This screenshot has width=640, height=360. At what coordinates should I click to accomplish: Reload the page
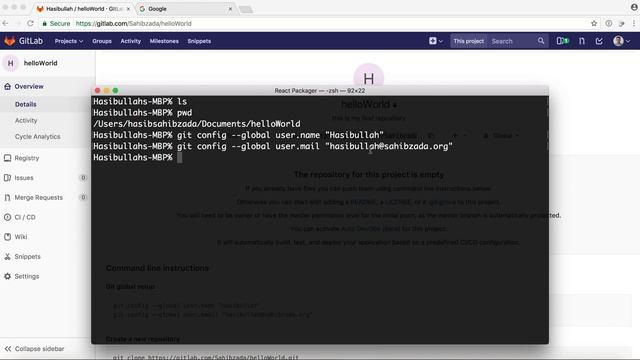point(30,24)
